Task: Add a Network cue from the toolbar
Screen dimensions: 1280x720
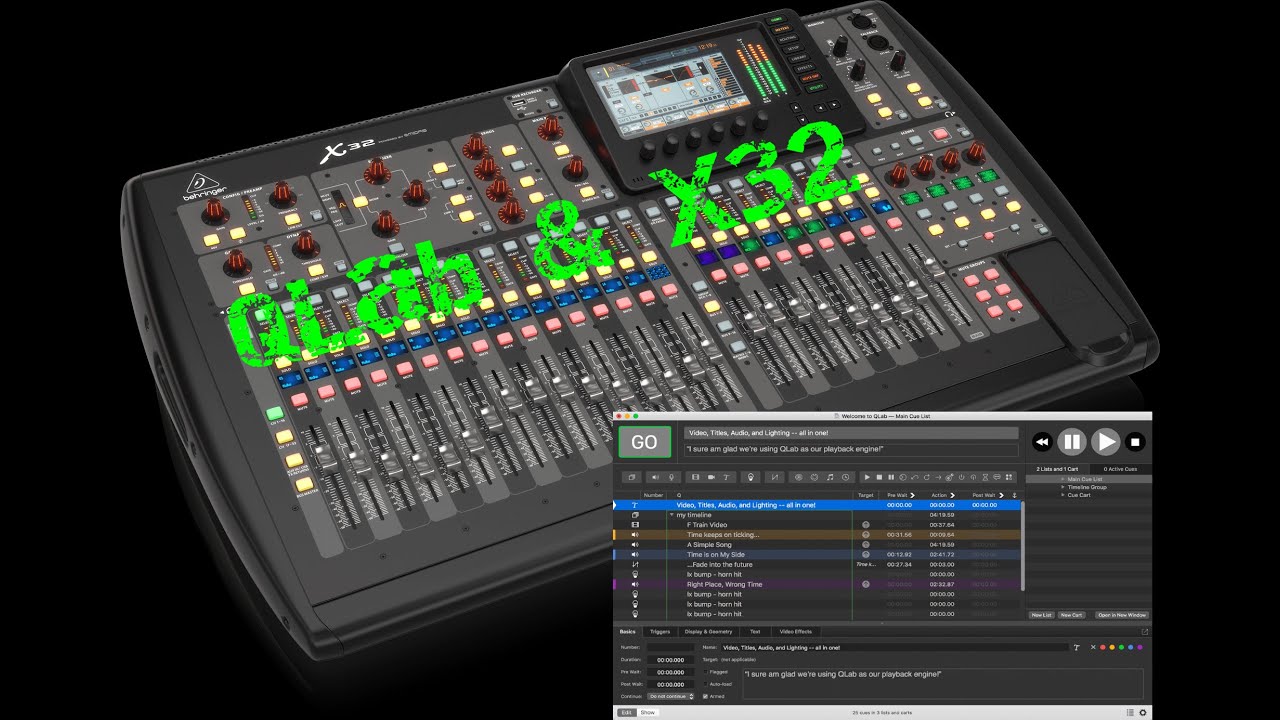Action: [x=799, y=477]
